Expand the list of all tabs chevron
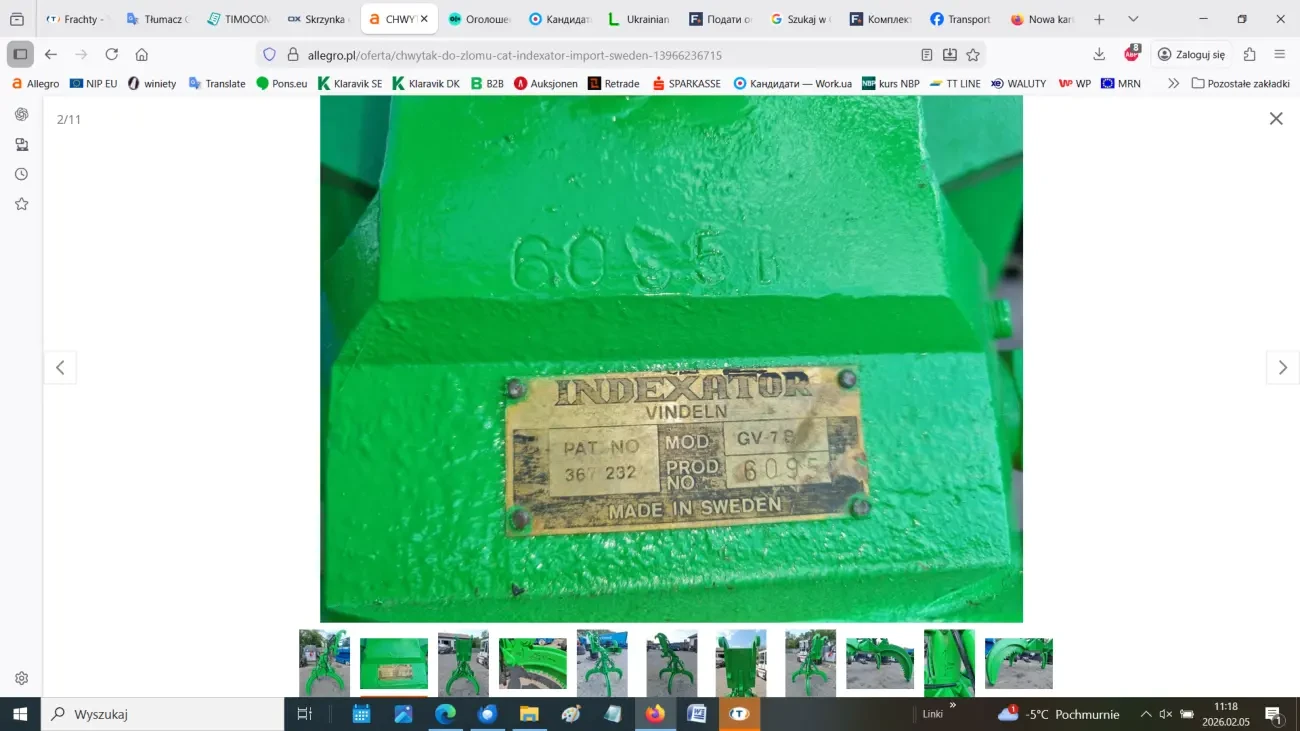 [x=1133, y=19]
